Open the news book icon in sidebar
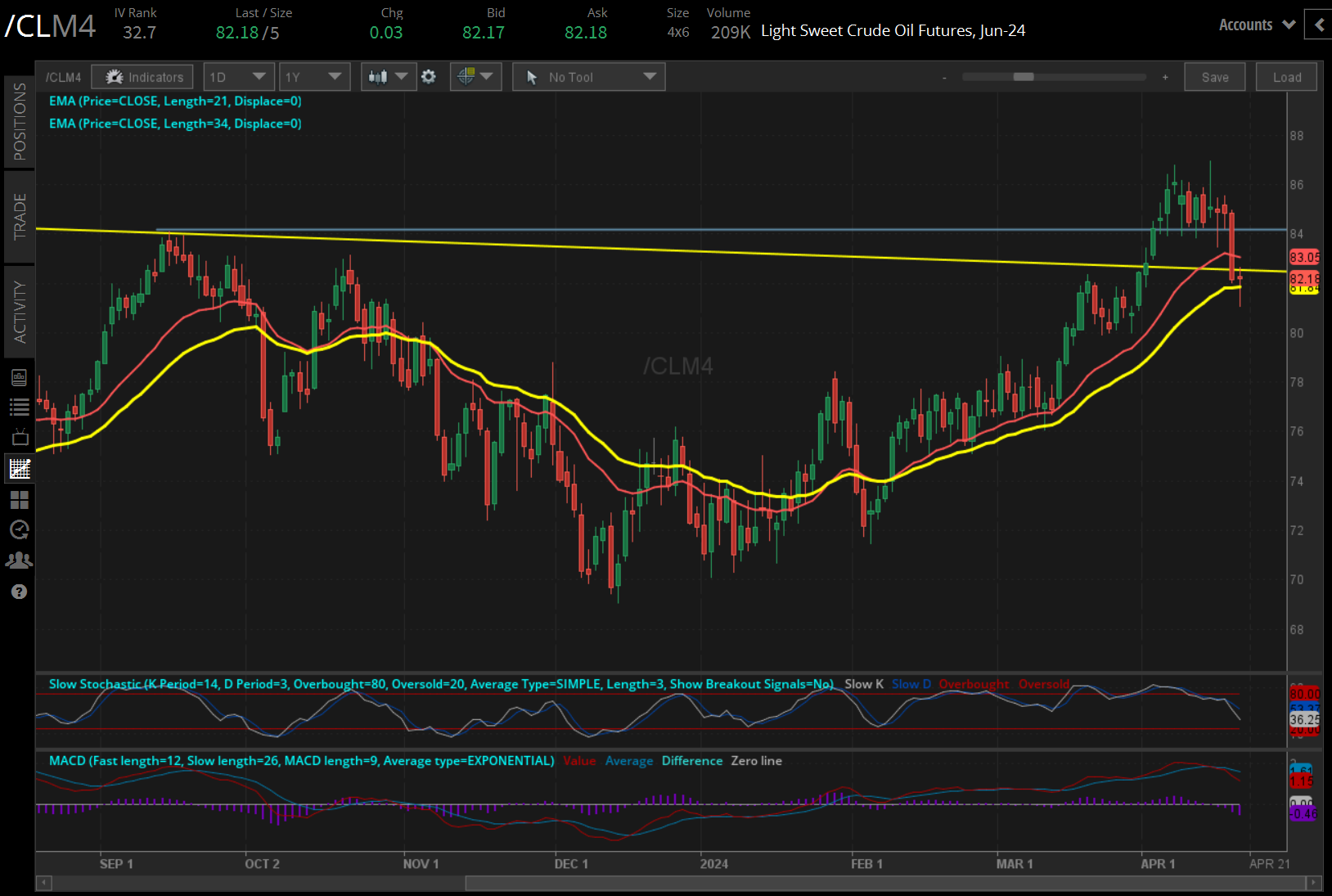 pos(19,377)
